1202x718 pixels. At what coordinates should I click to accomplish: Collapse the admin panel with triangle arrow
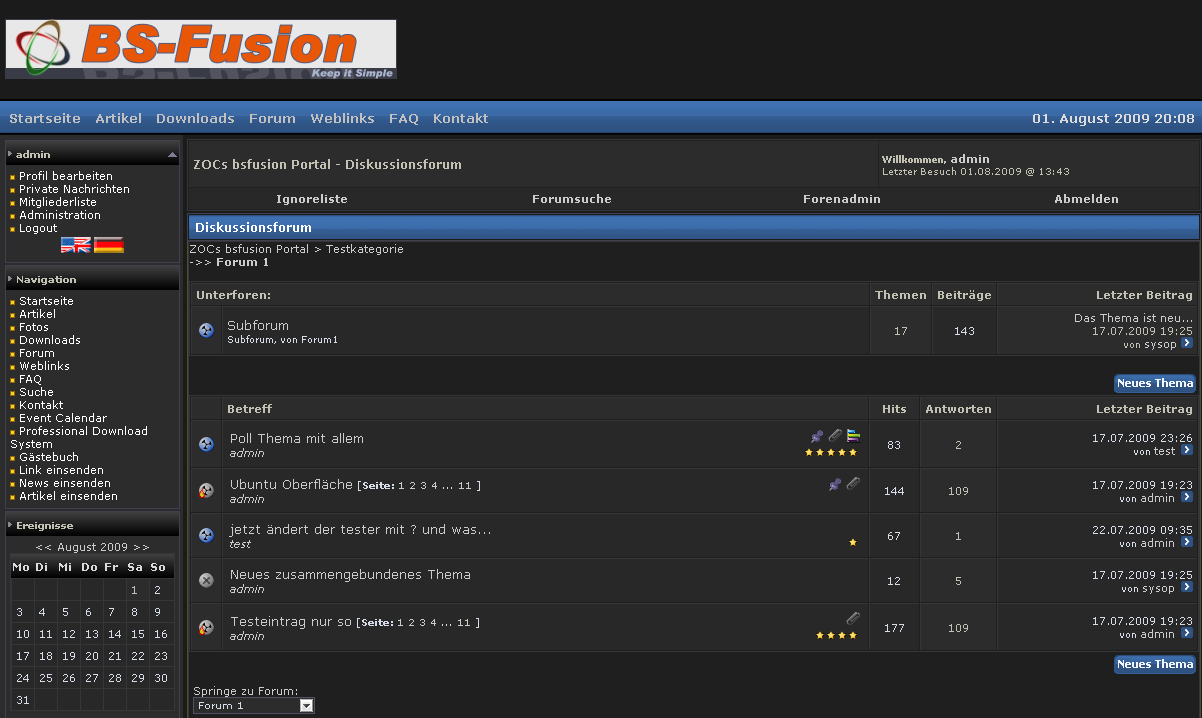point(172,155)
